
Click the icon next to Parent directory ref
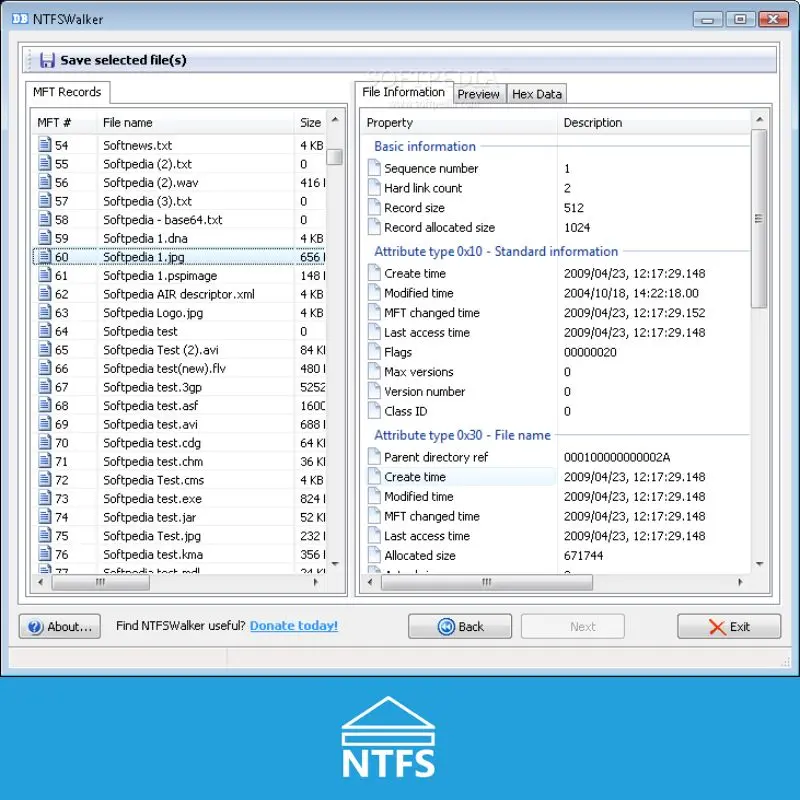374,457
